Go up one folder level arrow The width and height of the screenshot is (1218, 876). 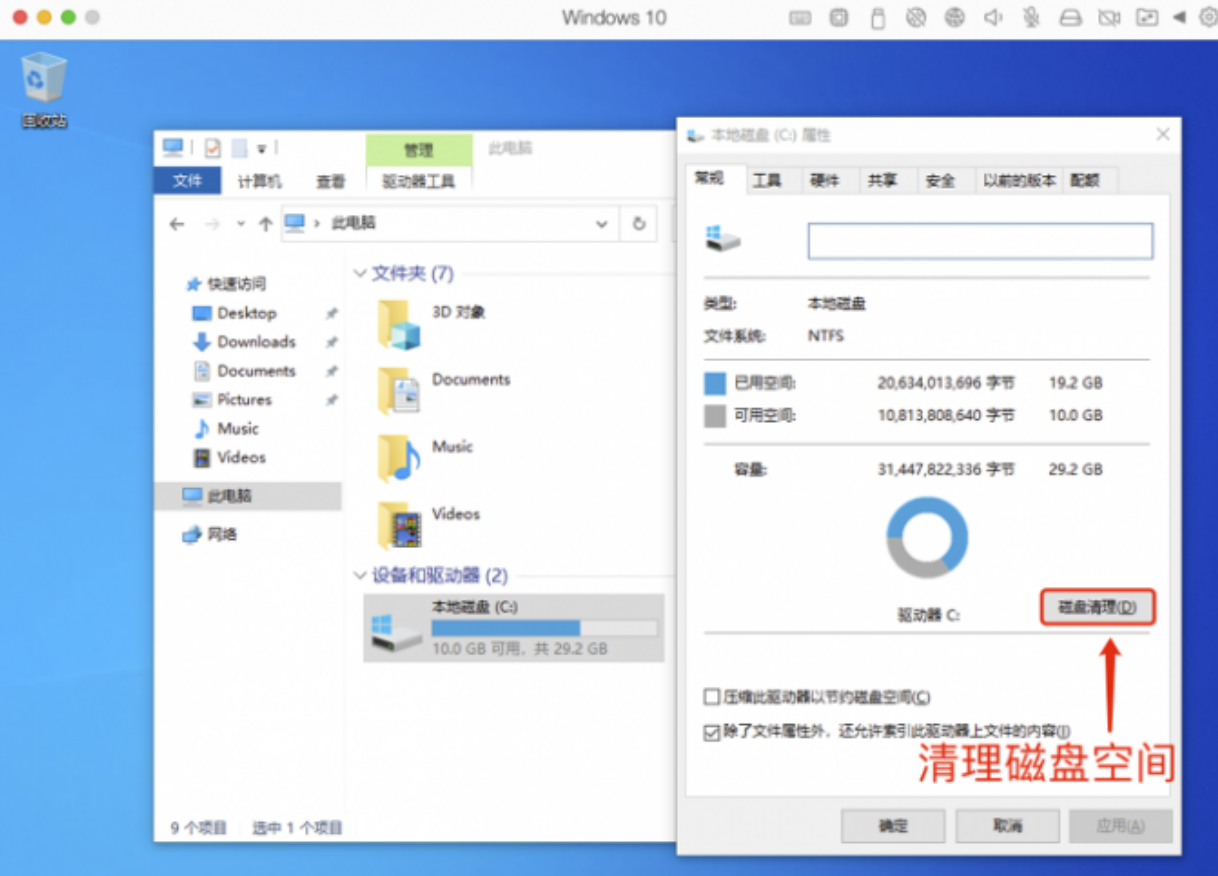coord(265,224)
